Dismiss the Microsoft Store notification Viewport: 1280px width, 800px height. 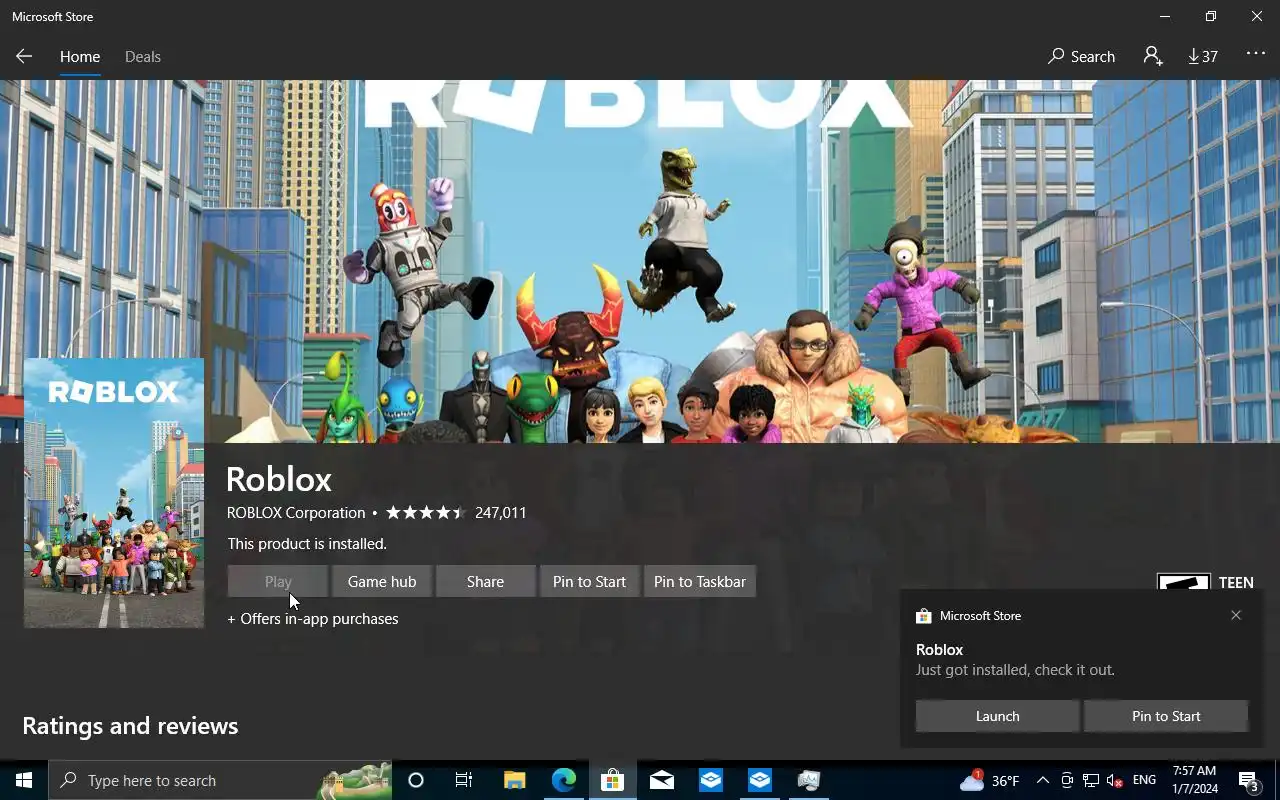(x=1236, y=615)
